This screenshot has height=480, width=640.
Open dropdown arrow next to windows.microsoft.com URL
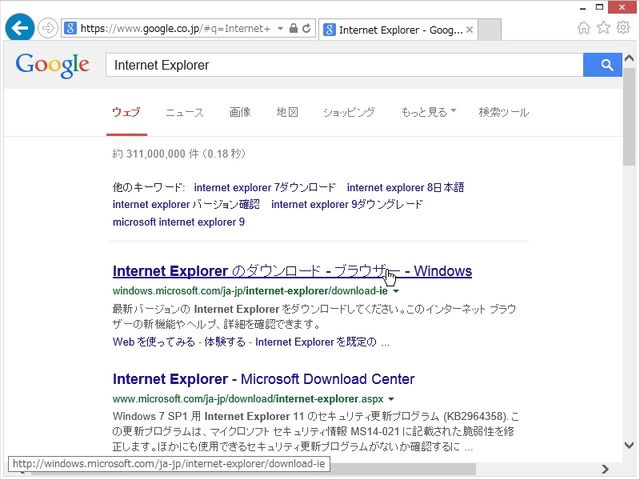click(396, 291)
